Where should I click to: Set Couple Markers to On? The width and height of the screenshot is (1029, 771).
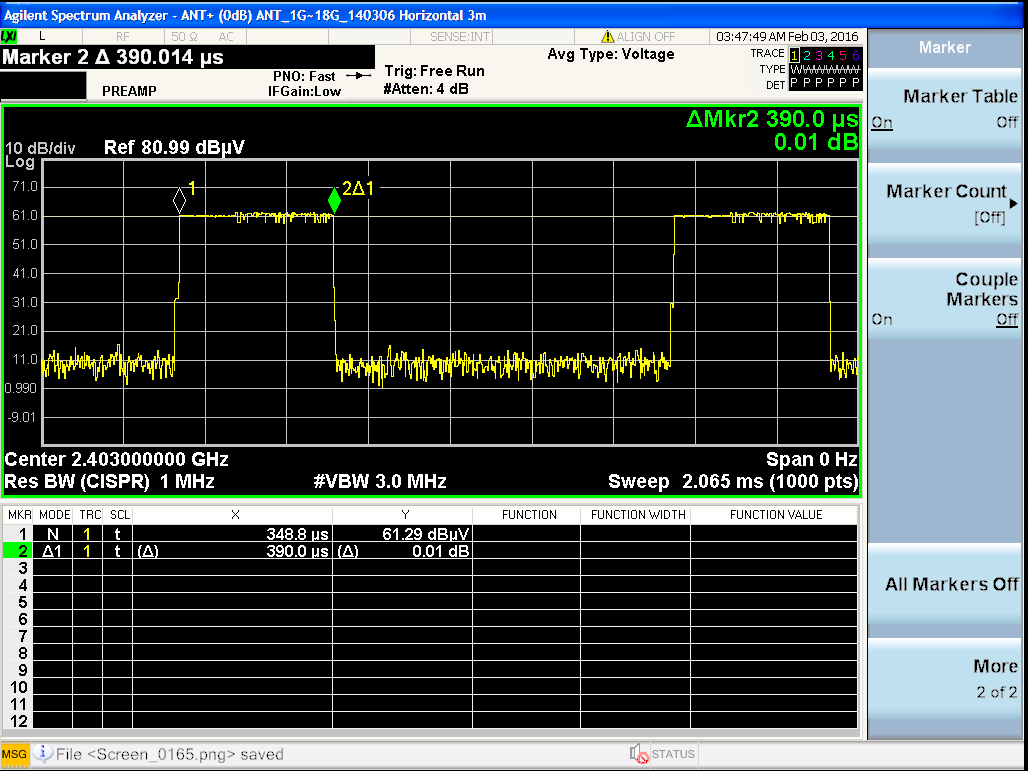click(881, 320)
